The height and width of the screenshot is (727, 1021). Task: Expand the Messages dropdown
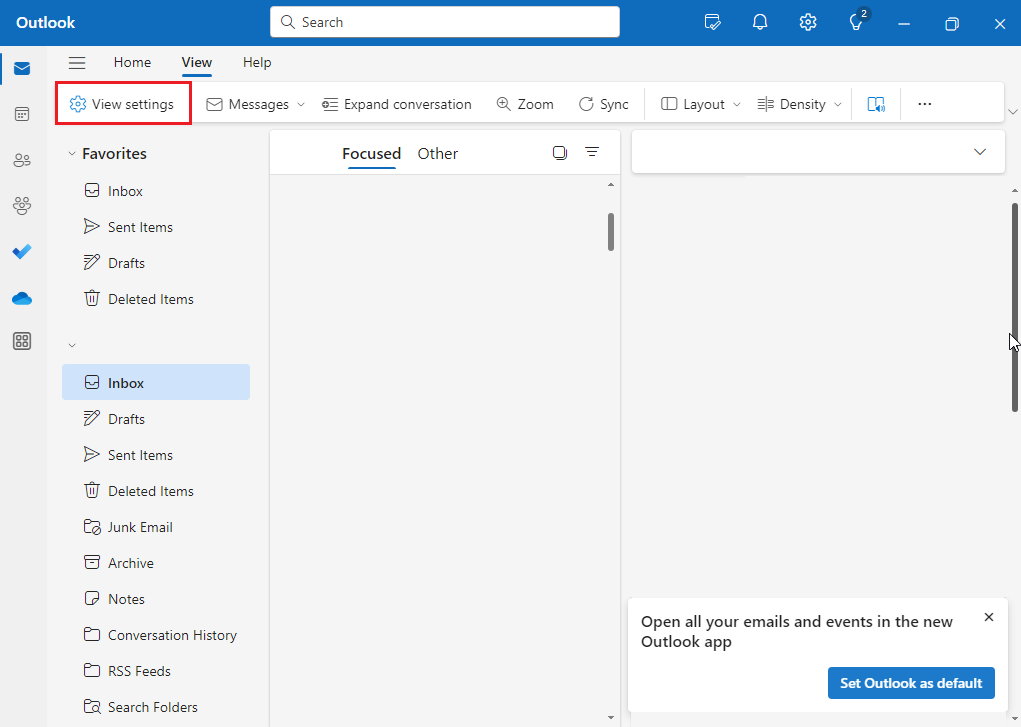253,103
